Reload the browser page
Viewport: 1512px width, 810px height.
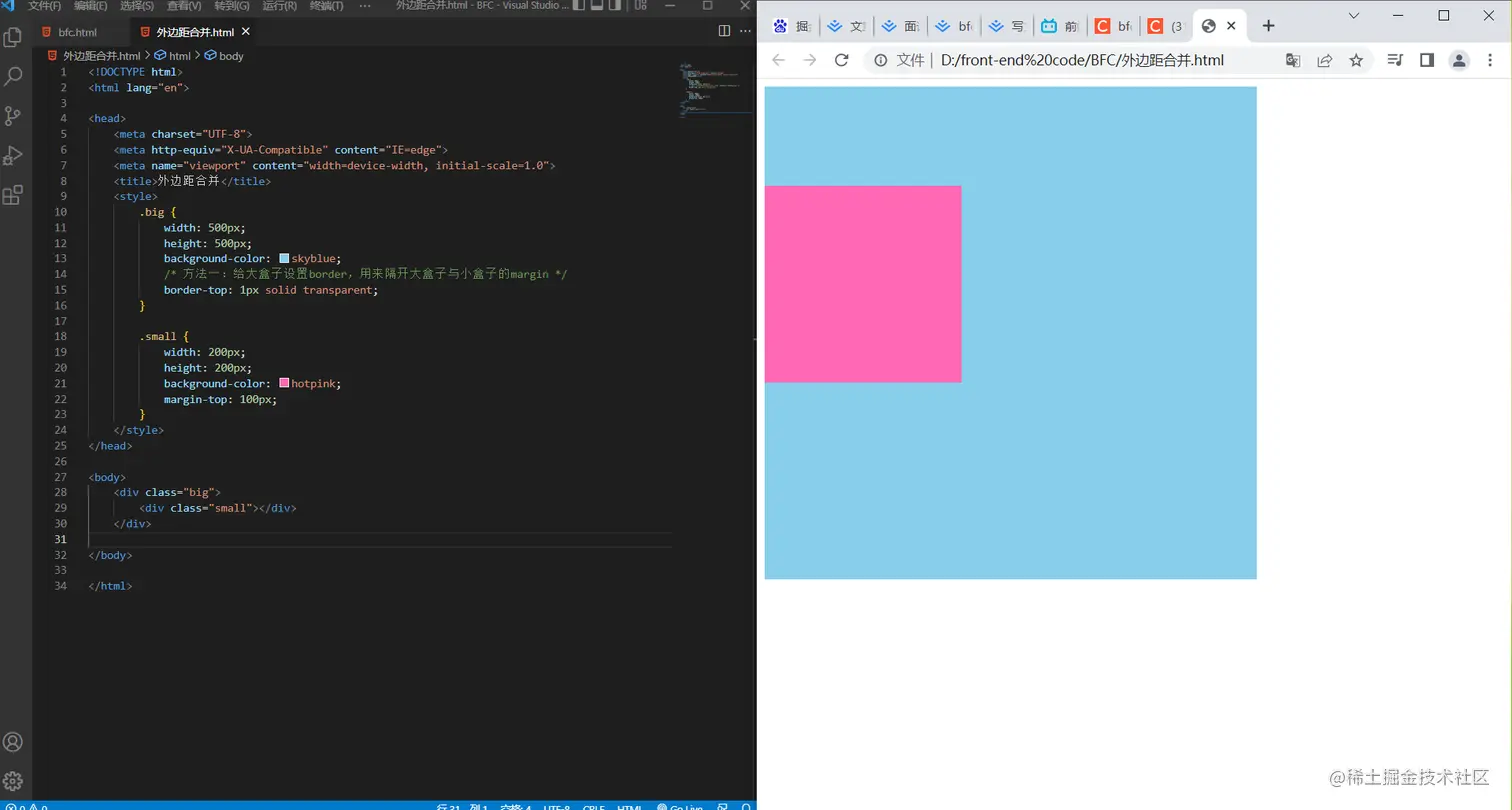[842, 60]
